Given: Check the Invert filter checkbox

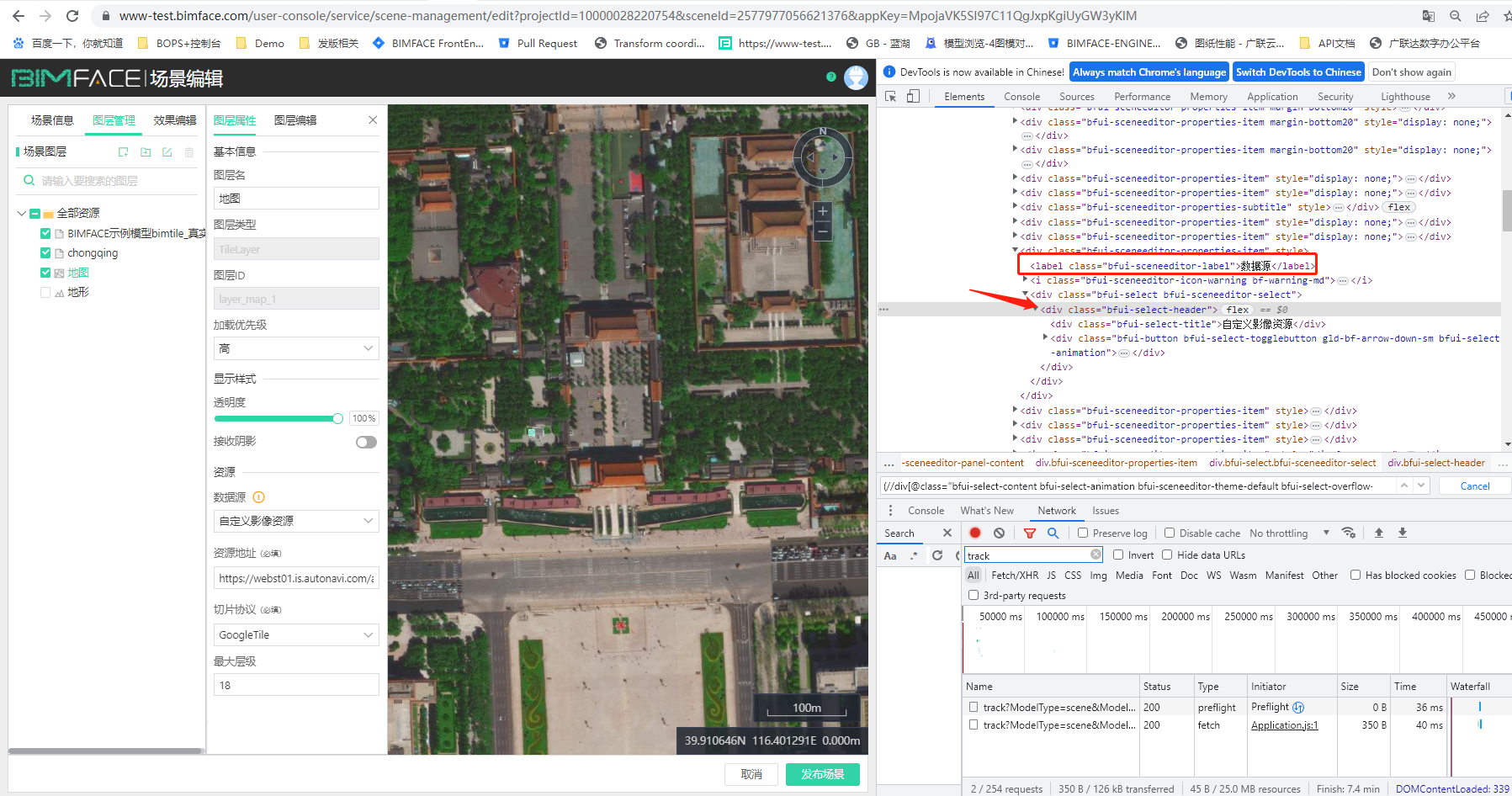Looking at the screenshot, I should click(1118, 555).
